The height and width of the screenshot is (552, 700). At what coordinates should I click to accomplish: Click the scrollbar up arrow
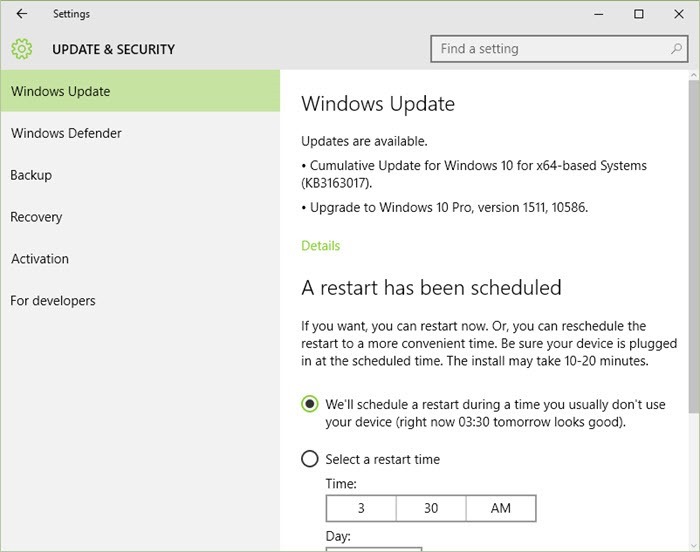(x=694, y=75)
